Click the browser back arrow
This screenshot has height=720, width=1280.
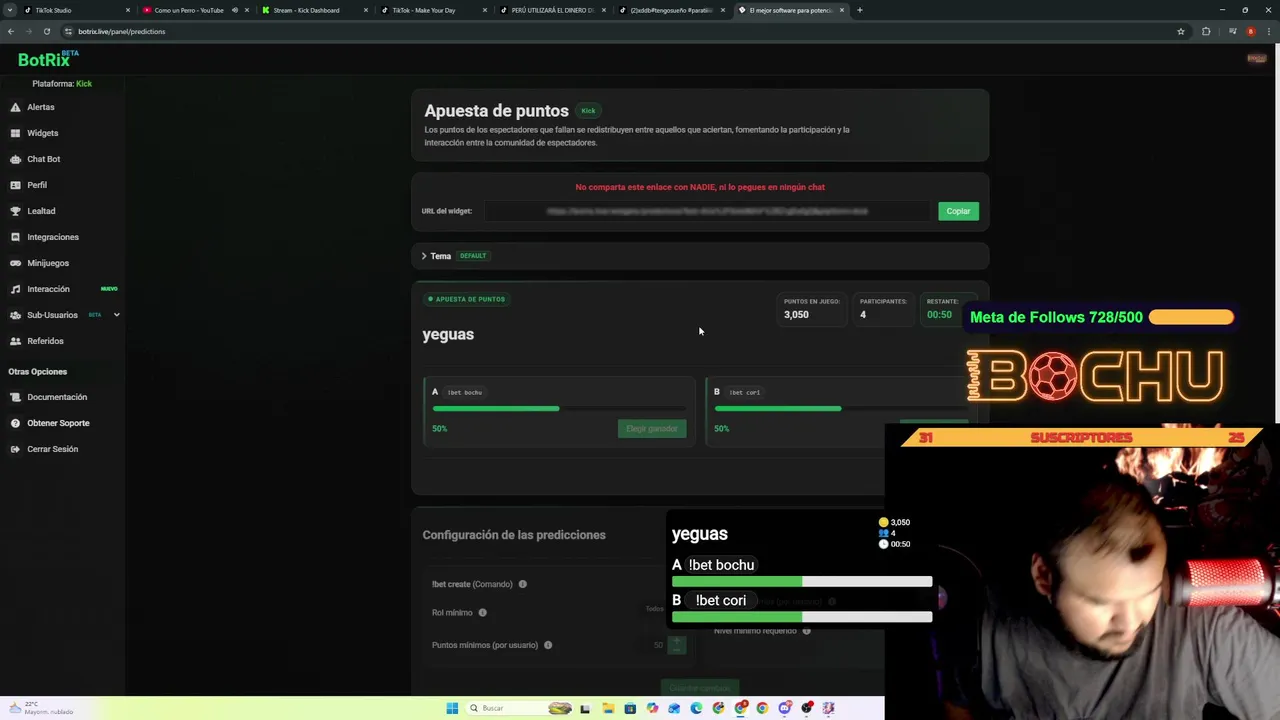pyautogui.click(x=11, y=31)
